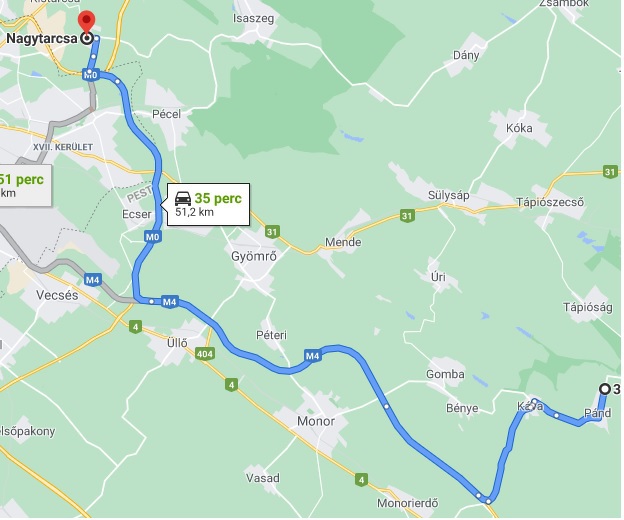Select the Gyömrő town label
The width and height of the screenshot is (624, 520).
[254, 256]
